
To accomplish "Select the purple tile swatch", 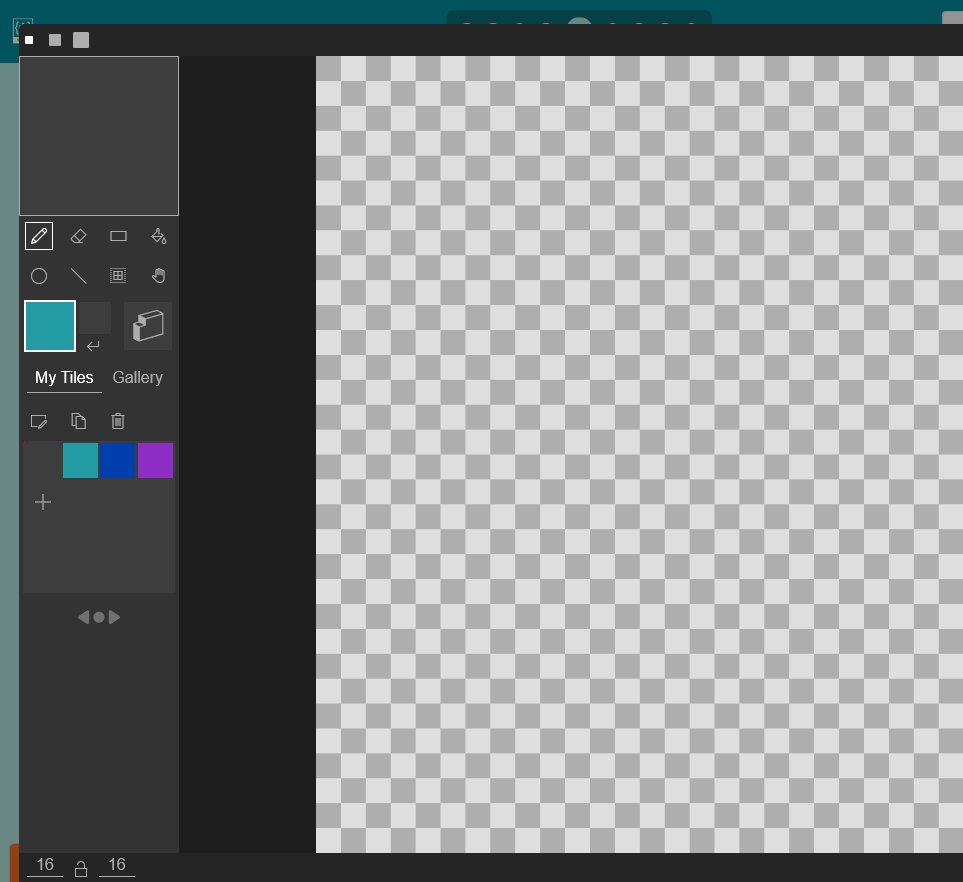I will click(156, 460).
